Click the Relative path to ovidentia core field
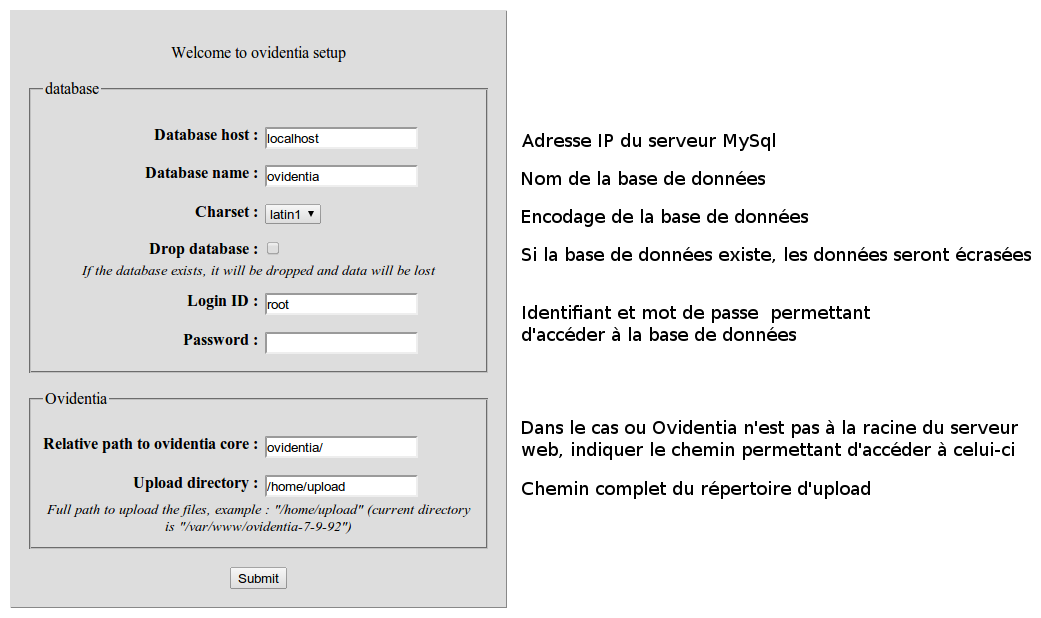The width and height of the screenshot is (1041, 618). pos(340,446)
